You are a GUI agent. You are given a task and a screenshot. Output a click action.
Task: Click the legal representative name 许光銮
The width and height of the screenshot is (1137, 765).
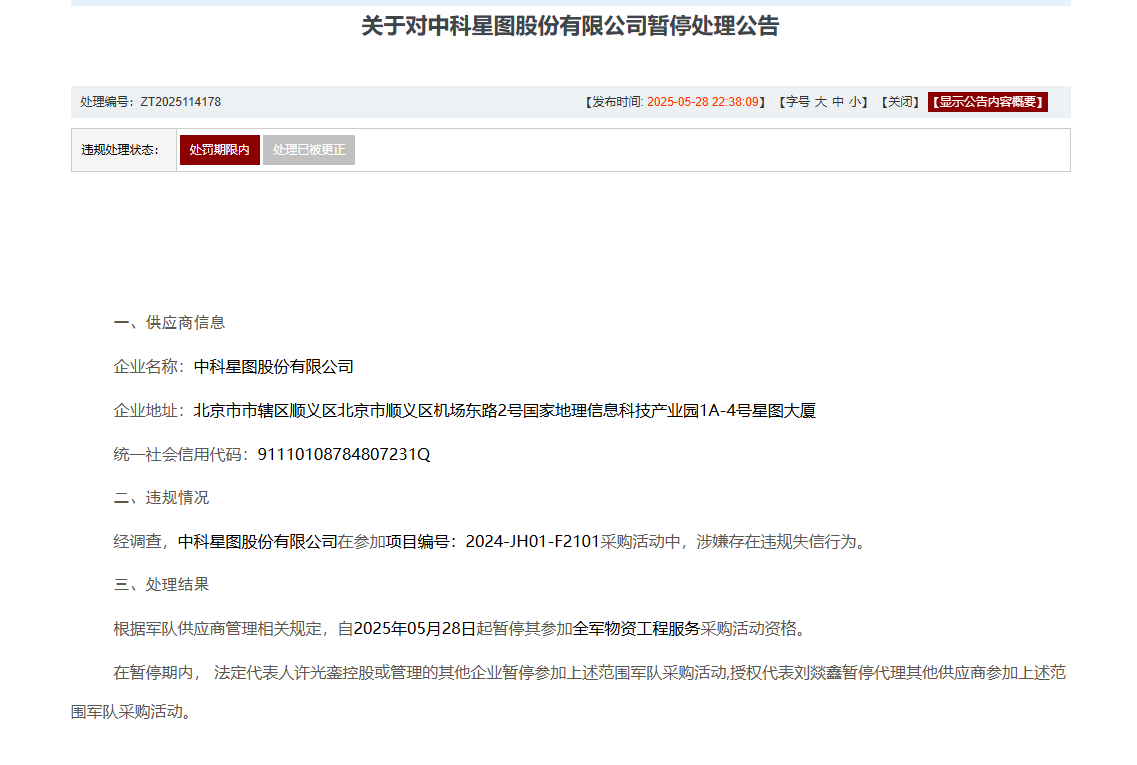pos(318,673)
